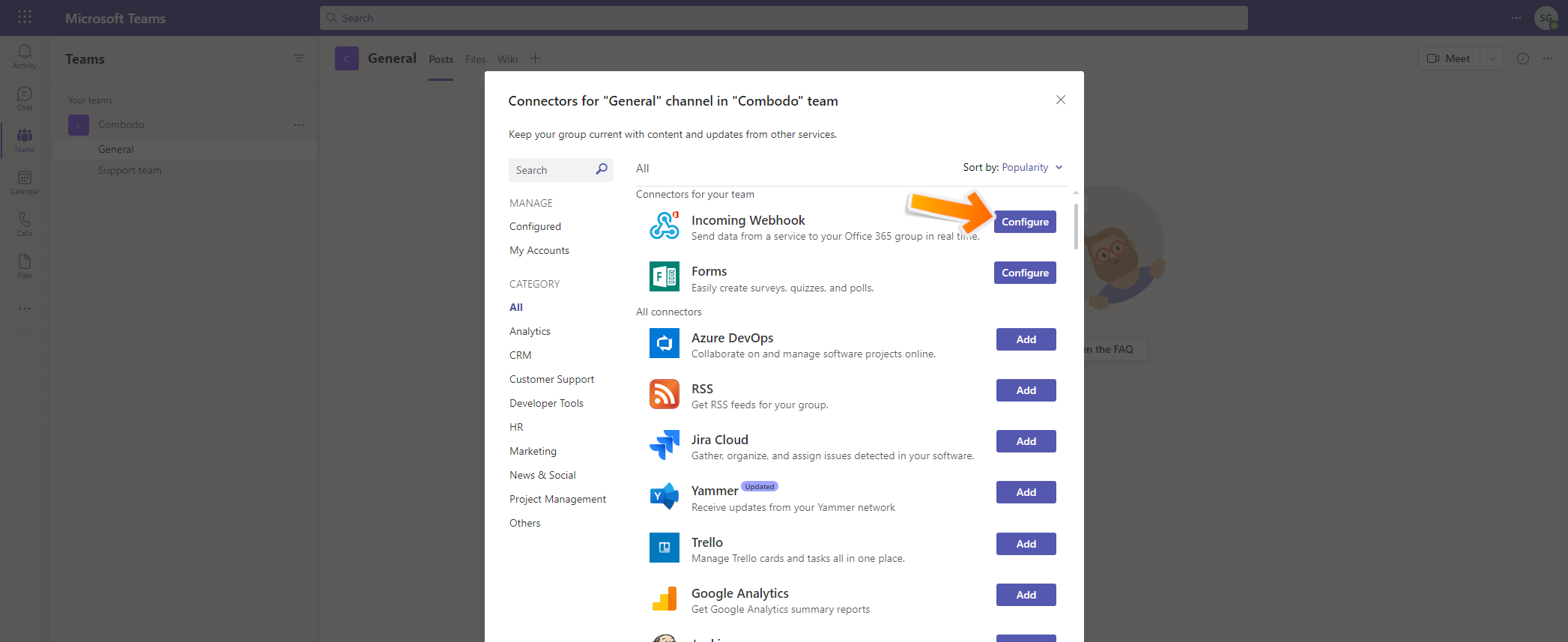Expand the Meet options dropdown arrow
The width and height of the screenshot is (1568, 642).
pos(1492,58)
